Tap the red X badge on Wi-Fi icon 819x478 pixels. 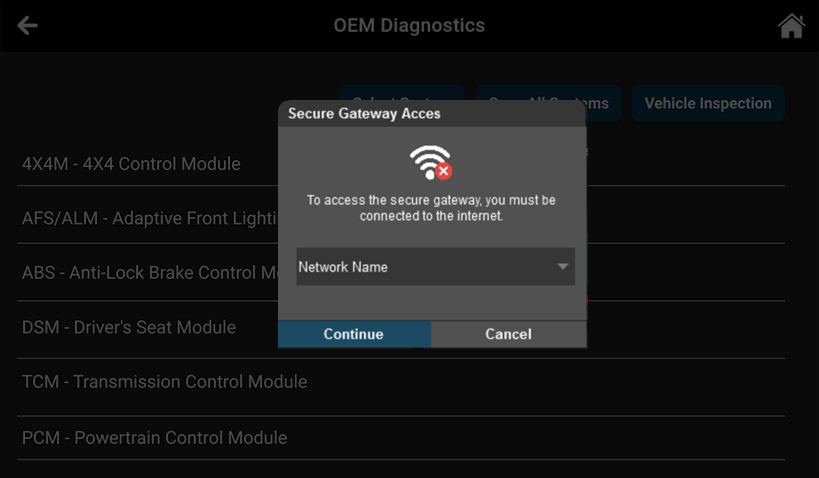(443, 172)
